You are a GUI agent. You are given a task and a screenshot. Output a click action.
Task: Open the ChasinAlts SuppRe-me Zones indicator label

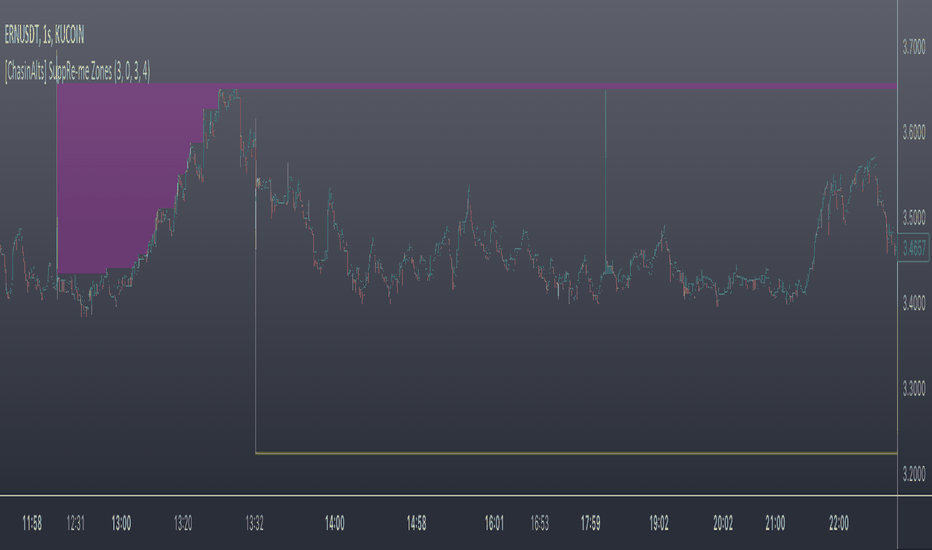77,72
